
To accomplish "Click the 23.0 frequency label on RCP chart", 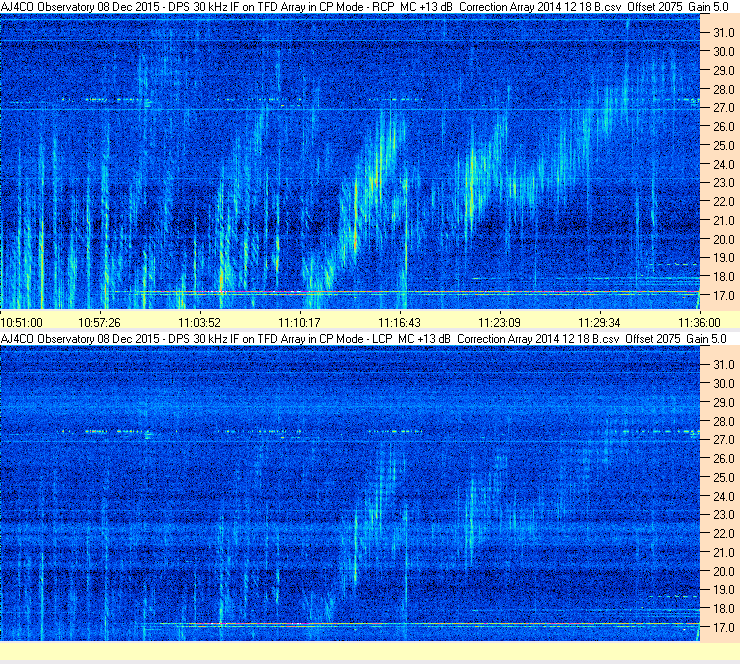I will tap(723, 183).
